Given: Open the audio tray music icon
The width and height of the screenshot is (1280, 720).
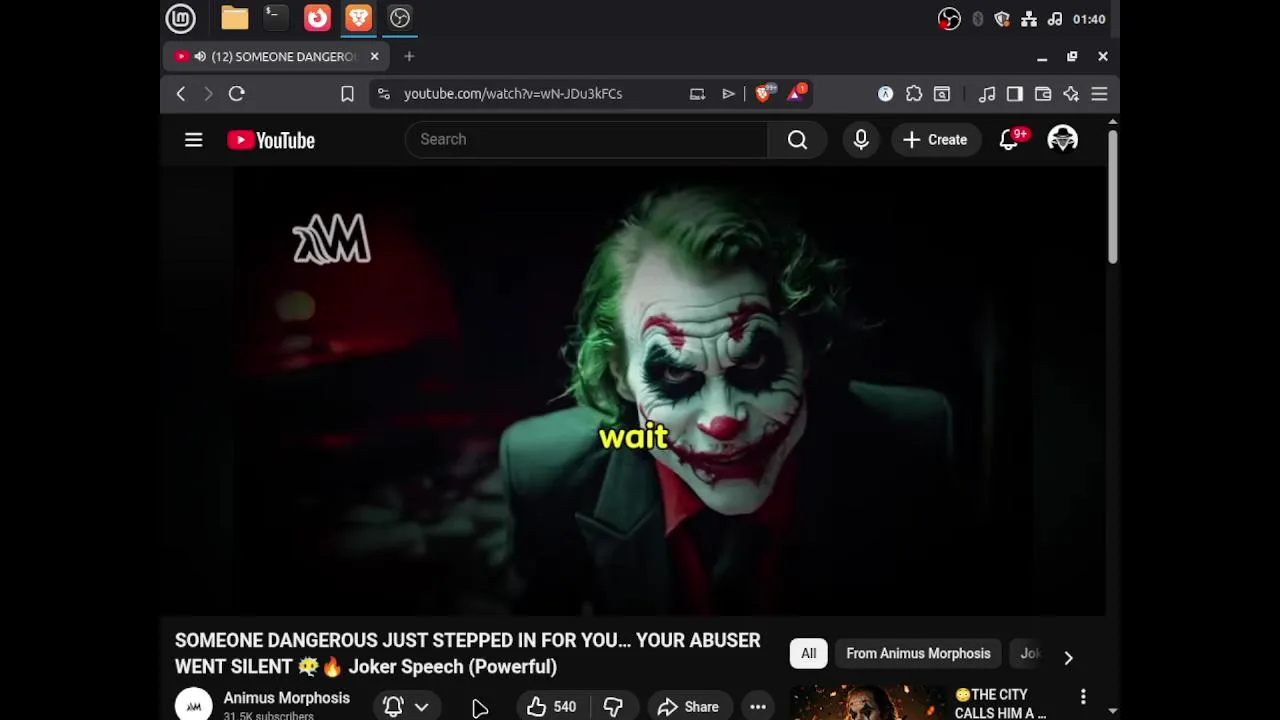Looking at the screenshot, I should click(x=1055, y=19).
